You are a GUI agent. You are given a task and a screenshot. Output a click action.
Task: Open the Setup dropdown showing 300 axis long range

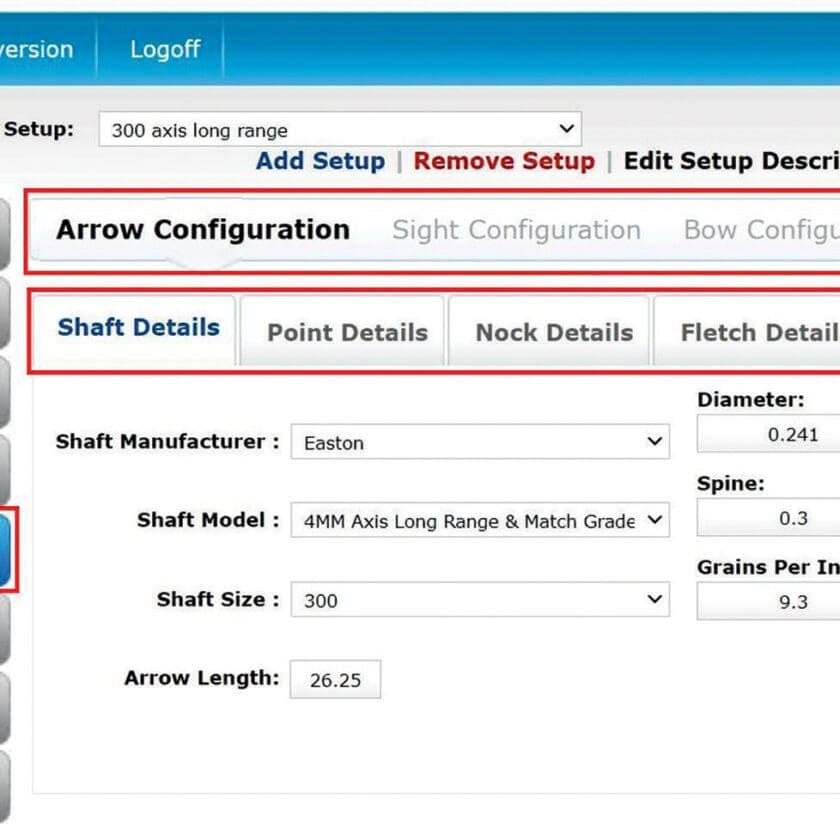pyautogui.click(x=340, y=129)
